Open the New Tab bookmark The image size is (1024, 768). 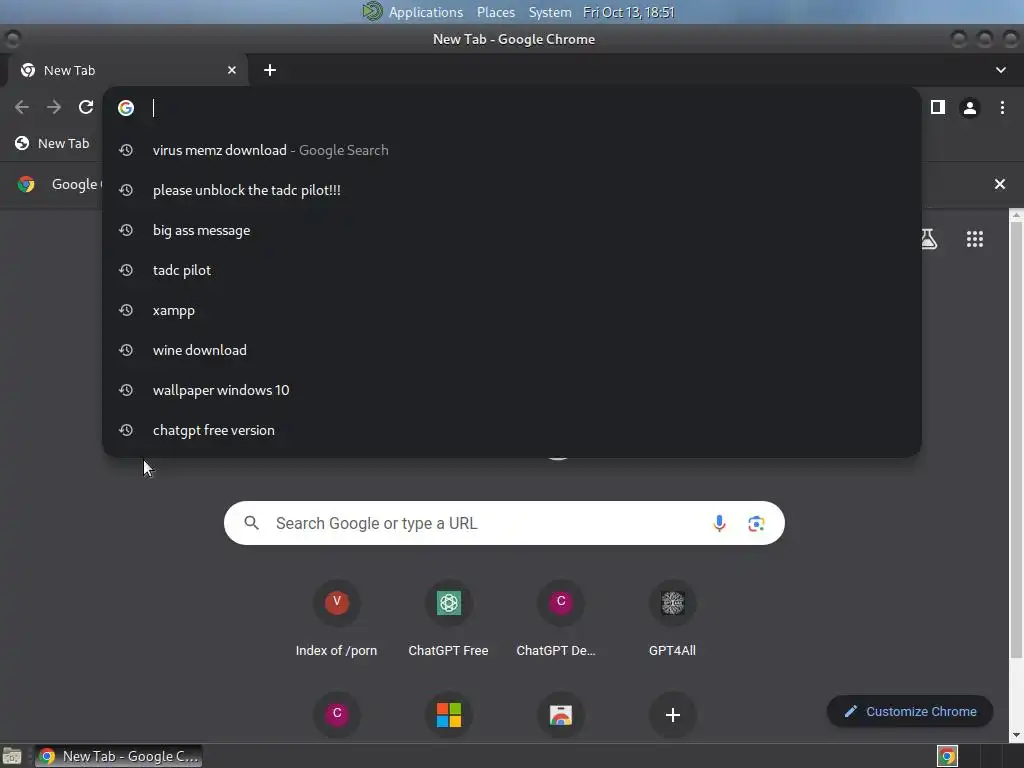coord(52,143)
